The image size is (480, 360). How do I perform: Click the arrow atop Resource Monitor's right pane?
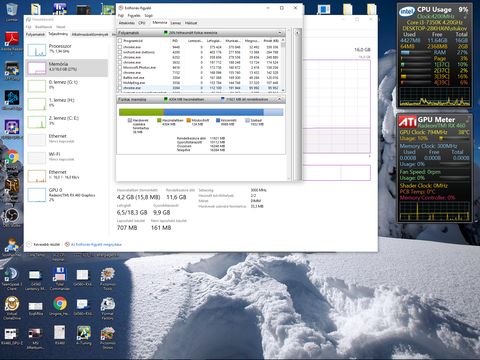(x=297, y=33)
